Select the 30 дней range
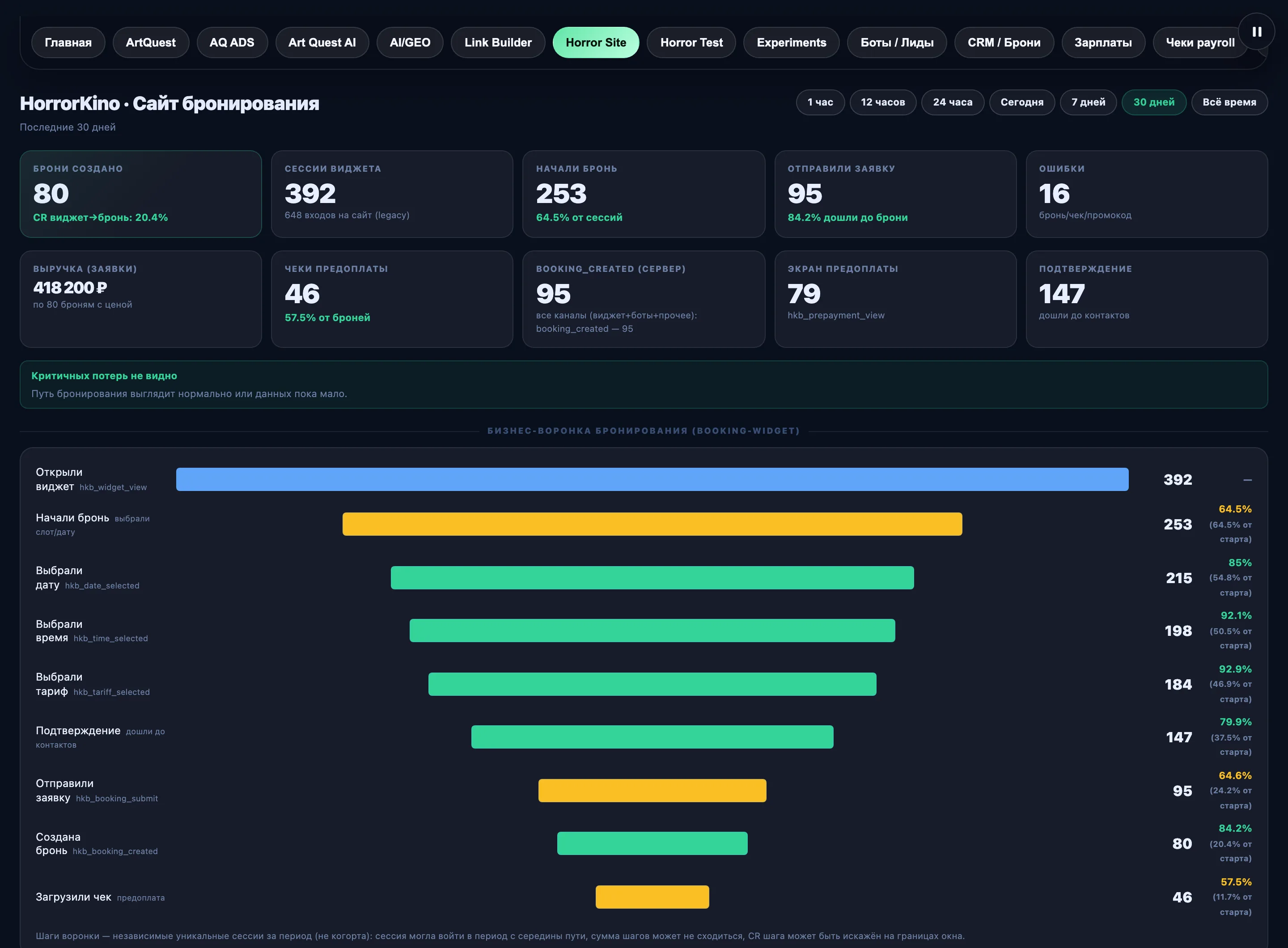The width and height of the screenshot is (1288, 948). tap(1154, 102)
